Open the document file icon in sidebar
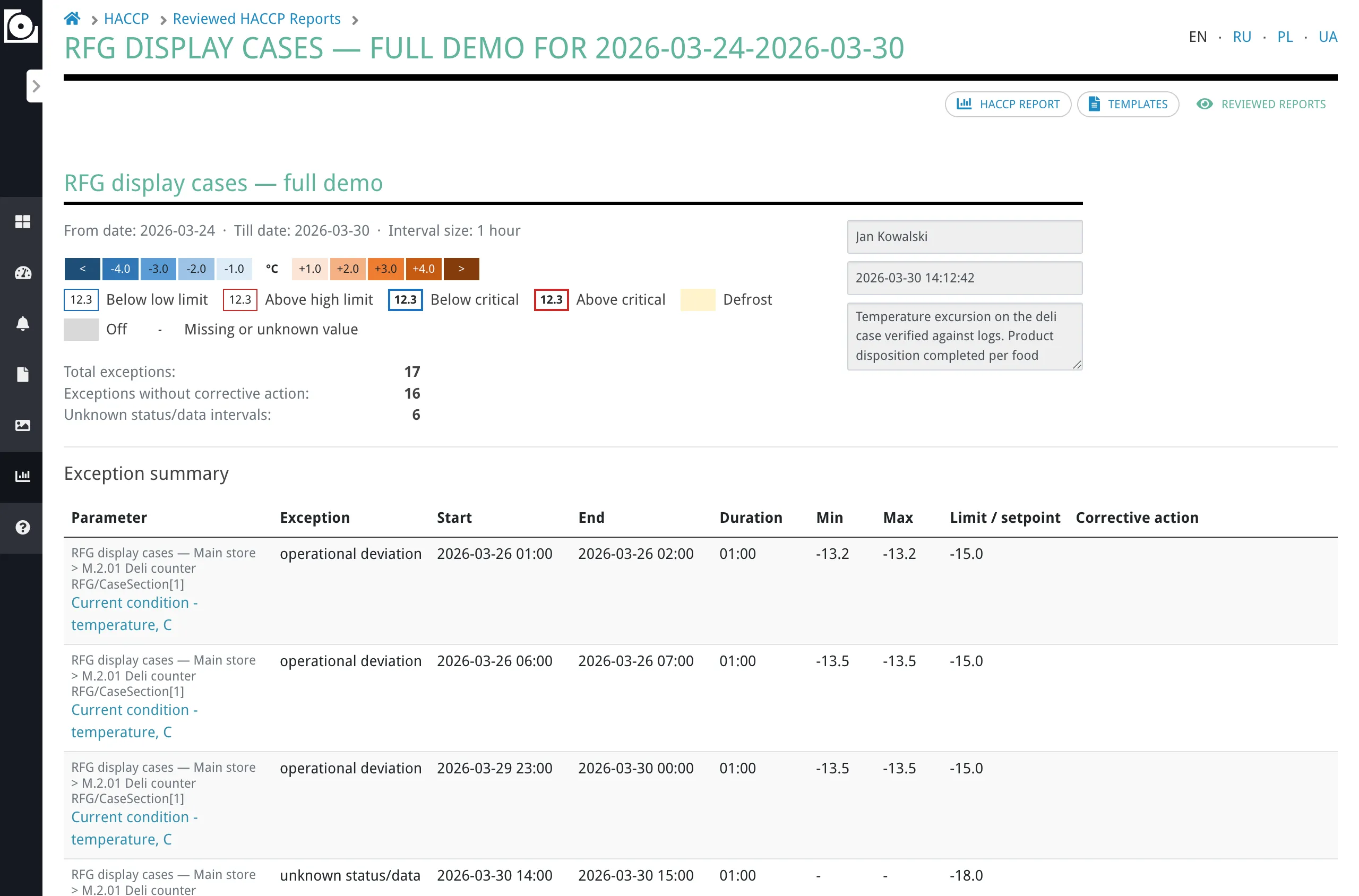The height and width of the screenshot is (896, 1359). tap(22, 374)
